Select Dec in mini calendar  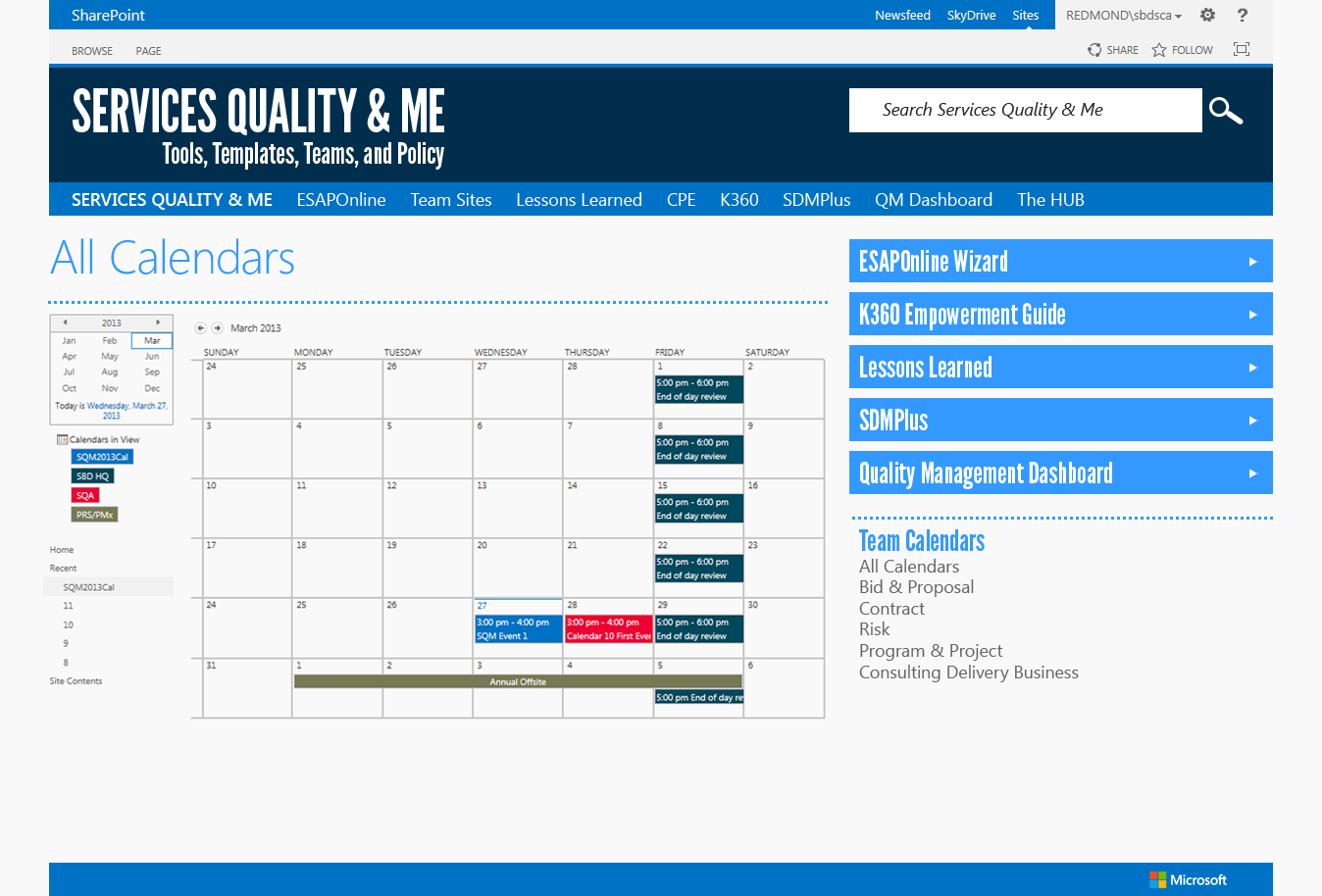(152, 388)
